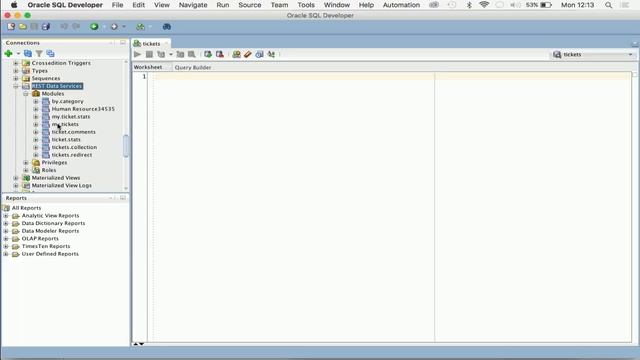Expand the Human Resource34535 module

click(36, 109)
